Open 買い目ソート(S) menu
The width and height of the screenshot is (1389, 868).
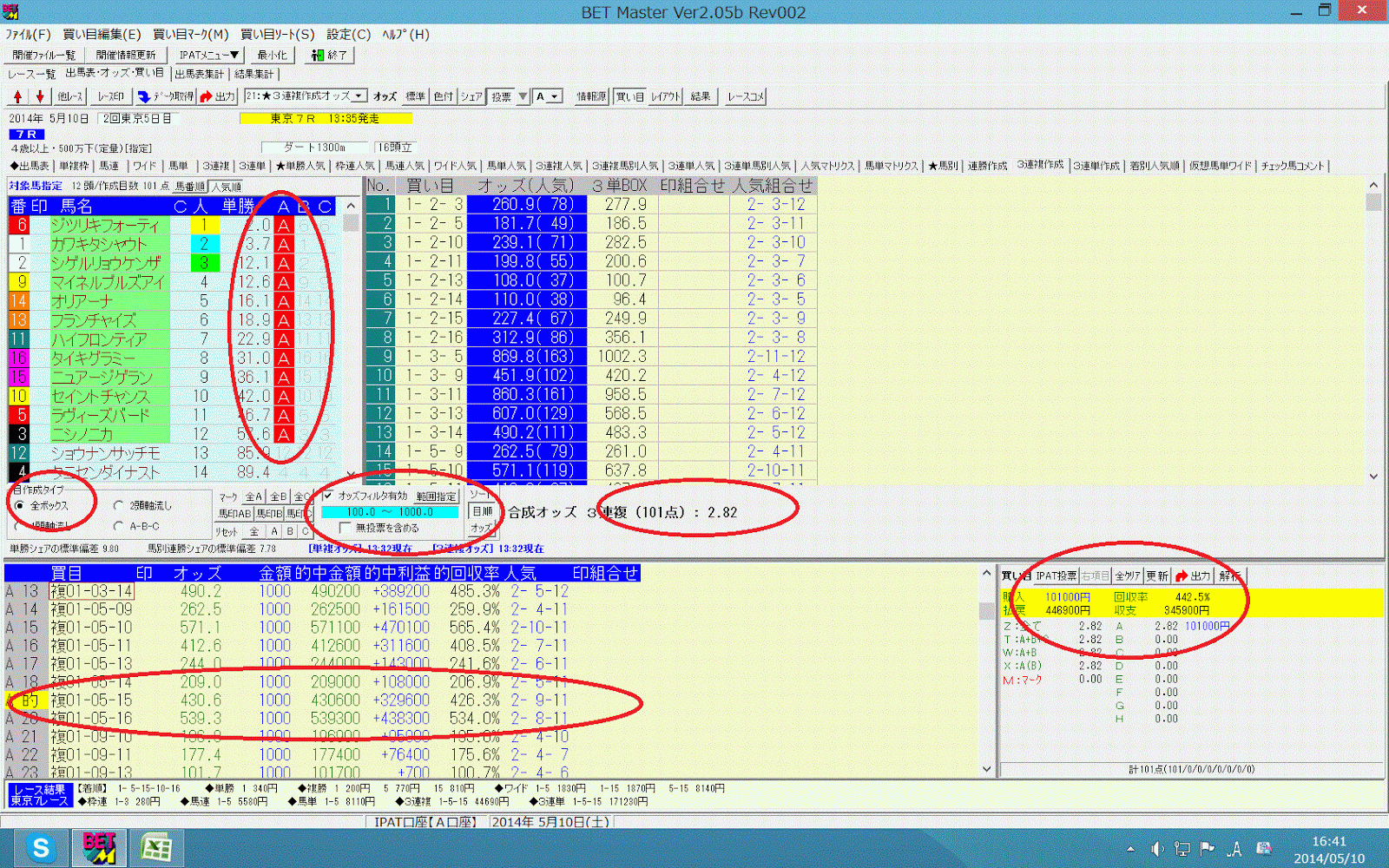click(x=278, y=34)
